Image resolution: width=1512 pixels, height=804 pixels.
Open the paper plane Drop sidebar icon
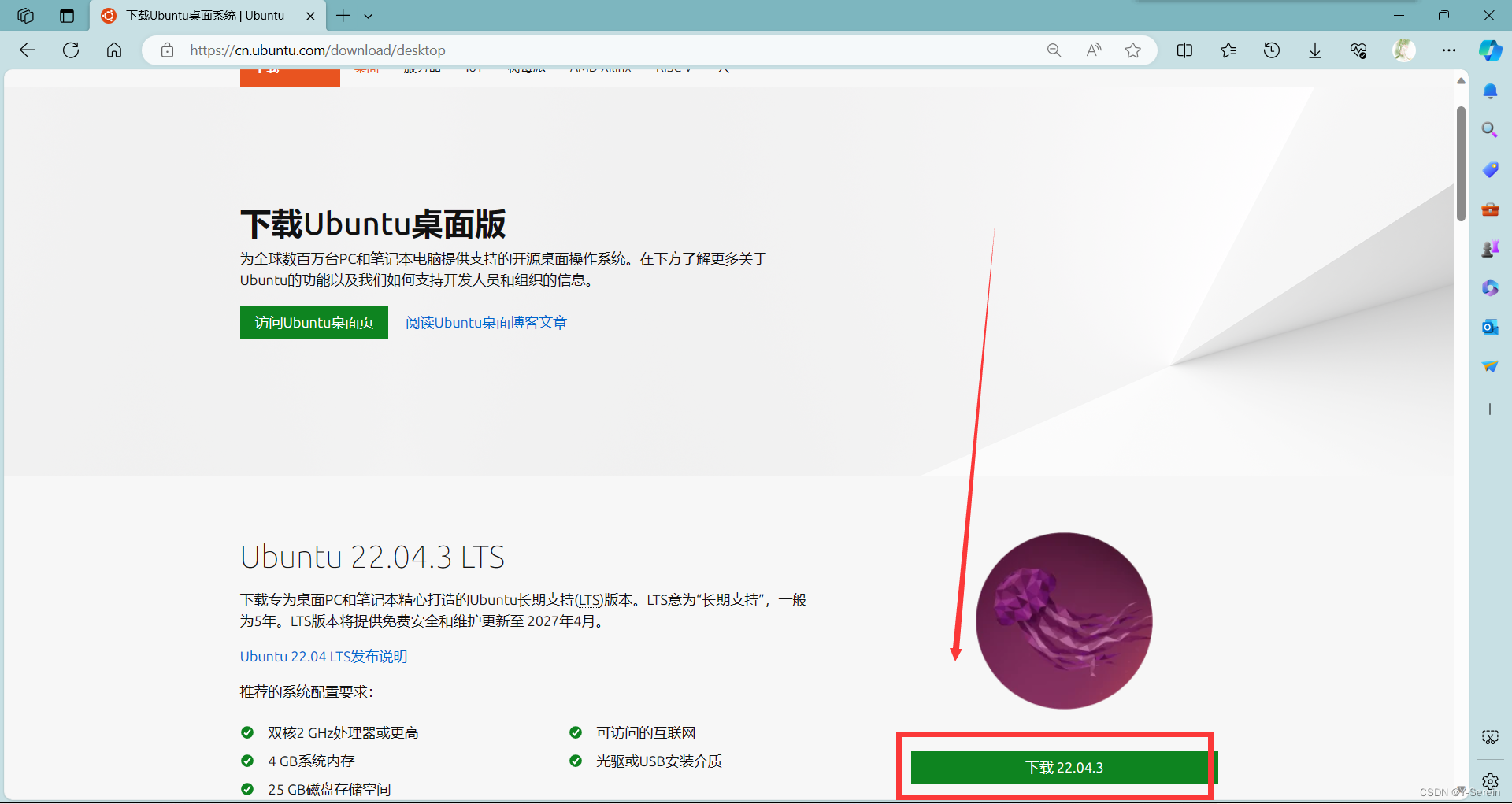[x=1490, y=366]
